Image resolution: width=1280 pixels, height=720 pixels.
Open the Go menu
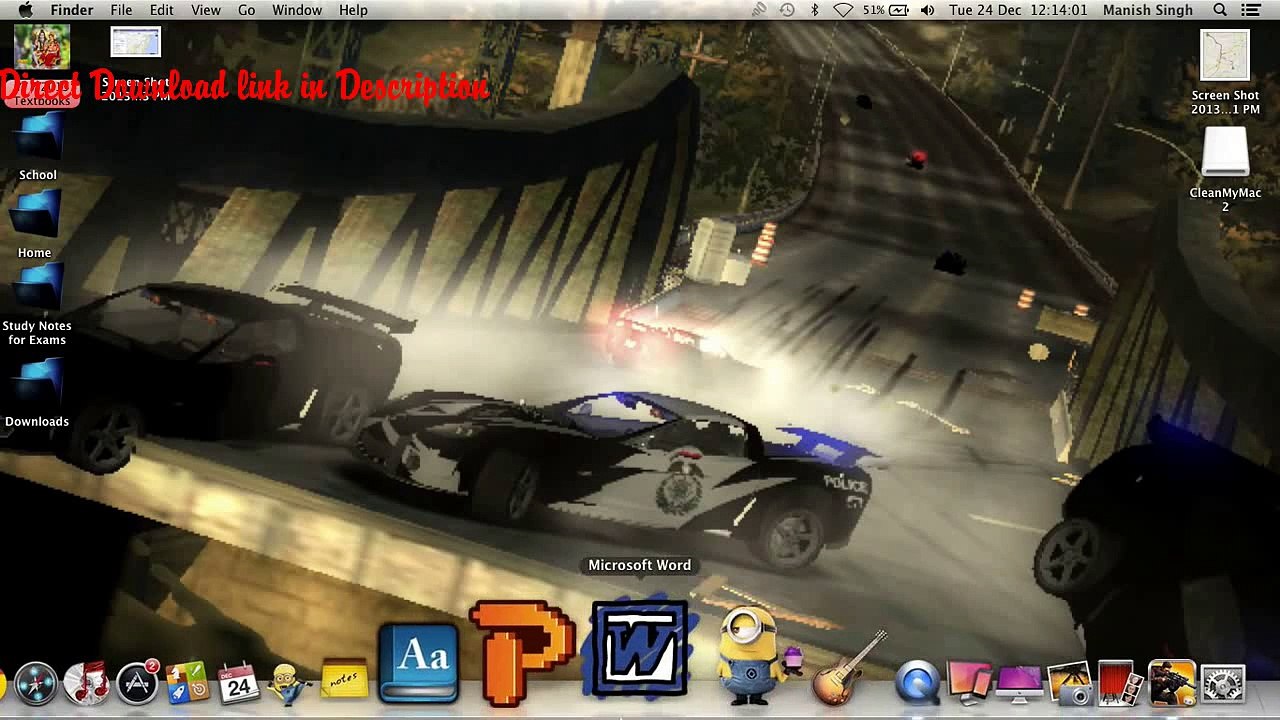point(247,10)
